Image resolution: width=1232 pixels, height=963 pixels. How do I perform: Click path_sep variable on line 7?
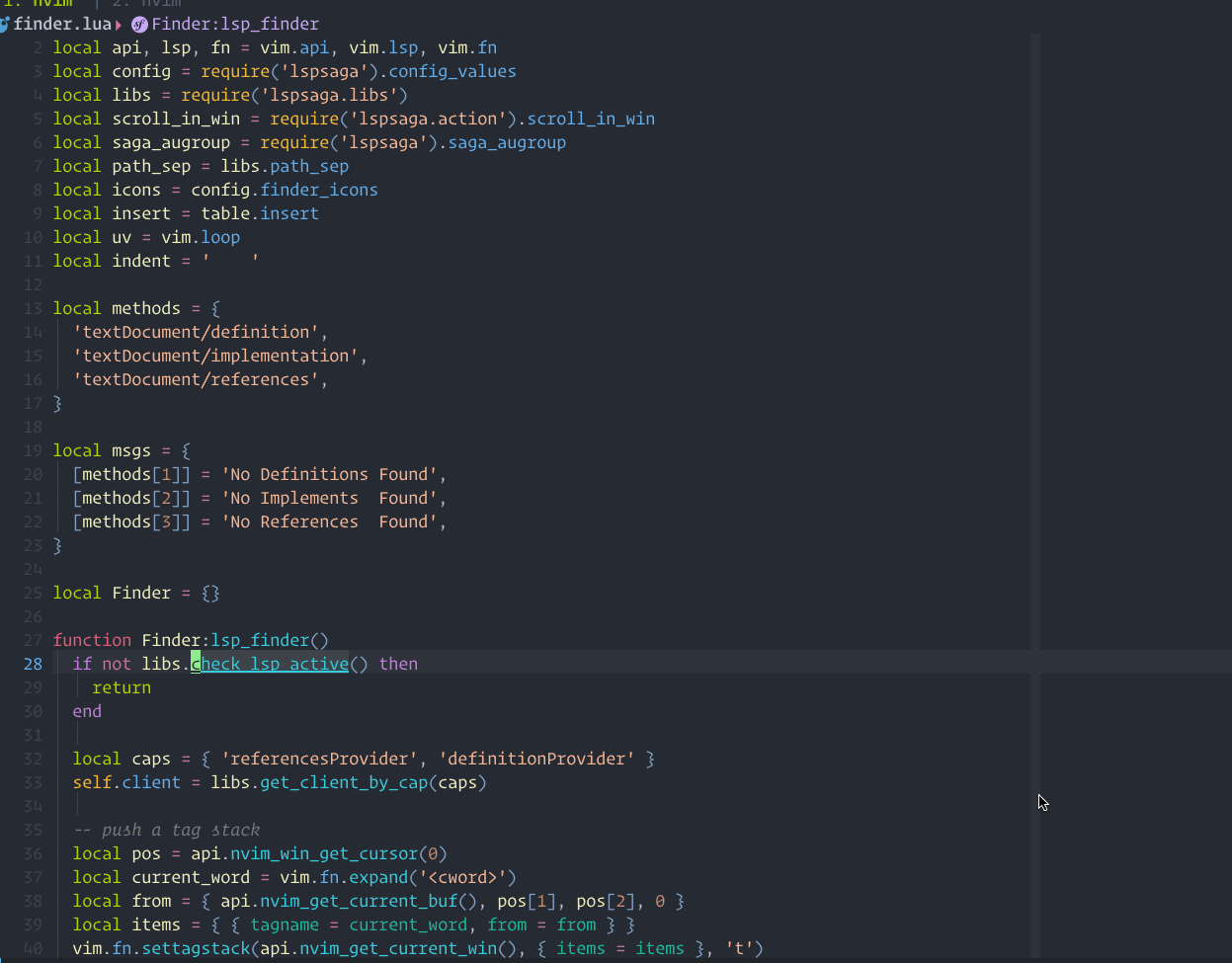(x=151, y=166)
